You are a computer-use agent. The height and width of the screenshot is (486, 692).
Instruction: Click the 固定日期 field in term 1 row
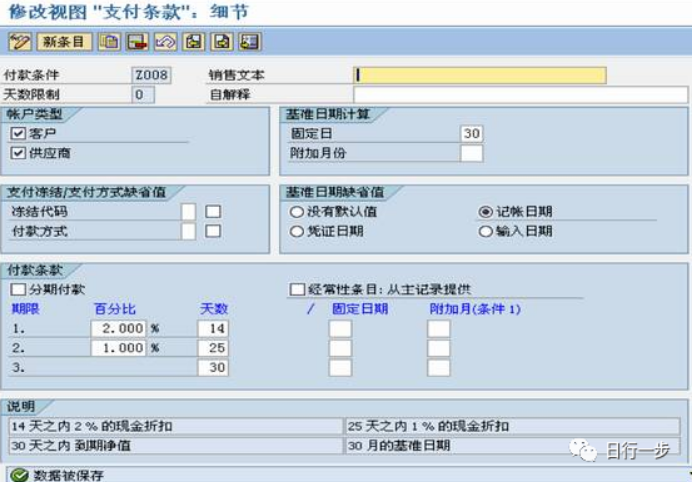[x=340, y=328]
